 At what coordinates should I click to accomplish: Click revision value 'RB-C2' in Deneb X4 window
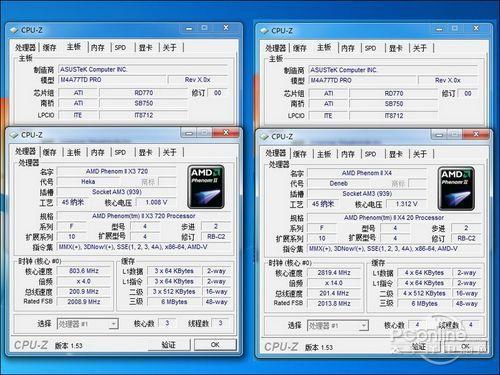[466, 238]
